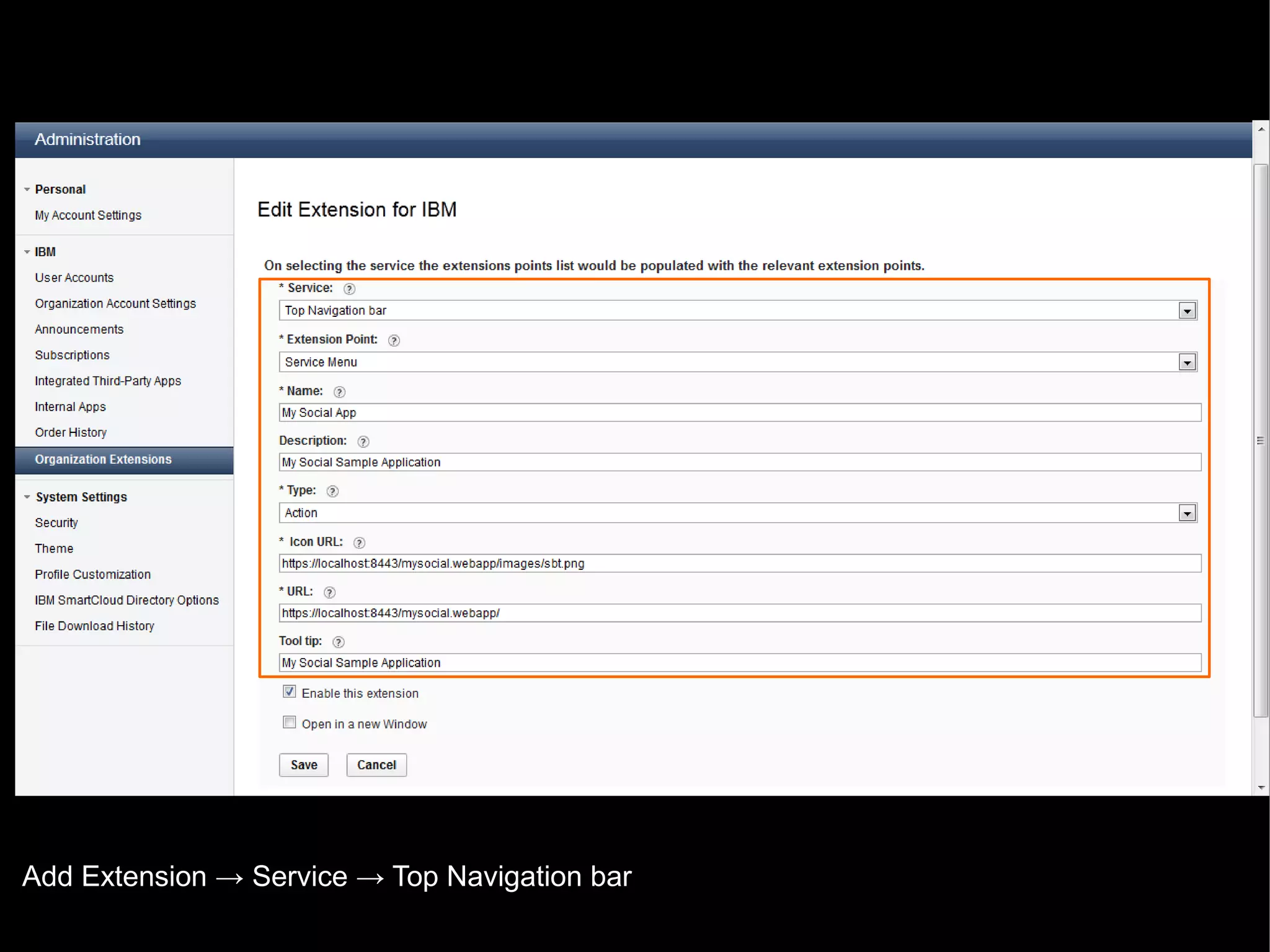
Task: Collapse the IBM section triangle
Action: (x=27, y=252)
